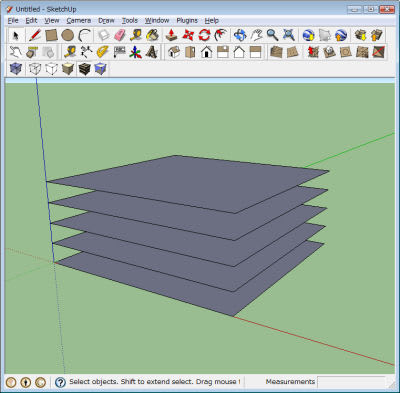
Task: Open the Window menu
Action: pos(157,21)
